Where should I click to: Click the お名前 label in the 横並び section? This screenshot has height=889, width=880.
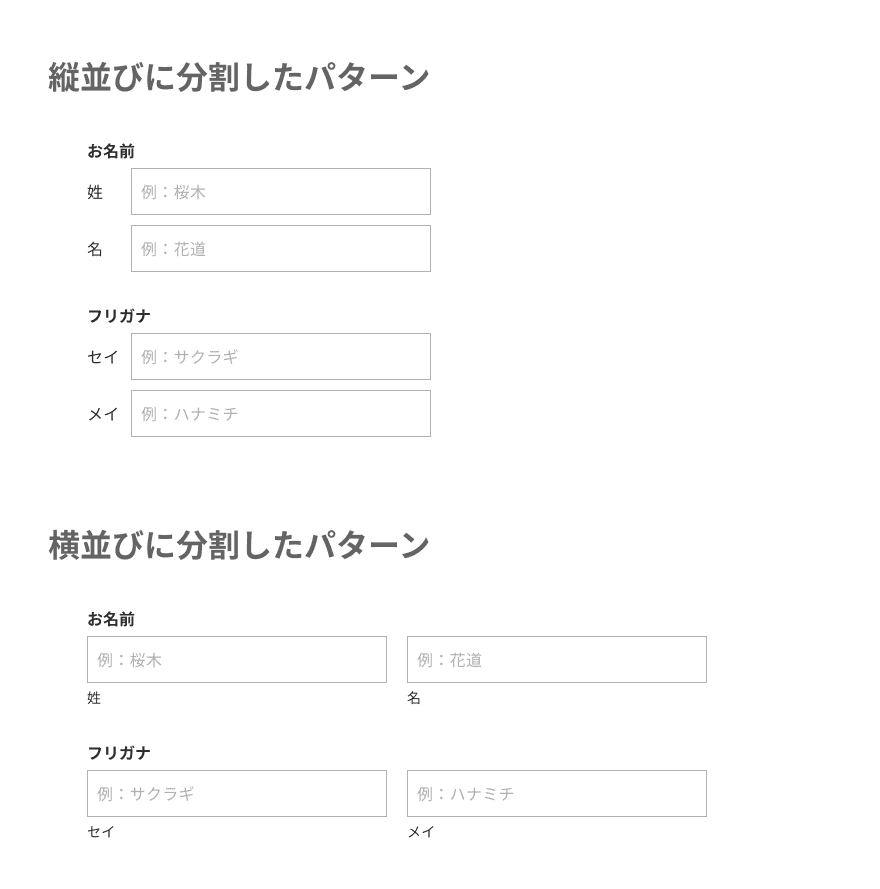point(111,619)
